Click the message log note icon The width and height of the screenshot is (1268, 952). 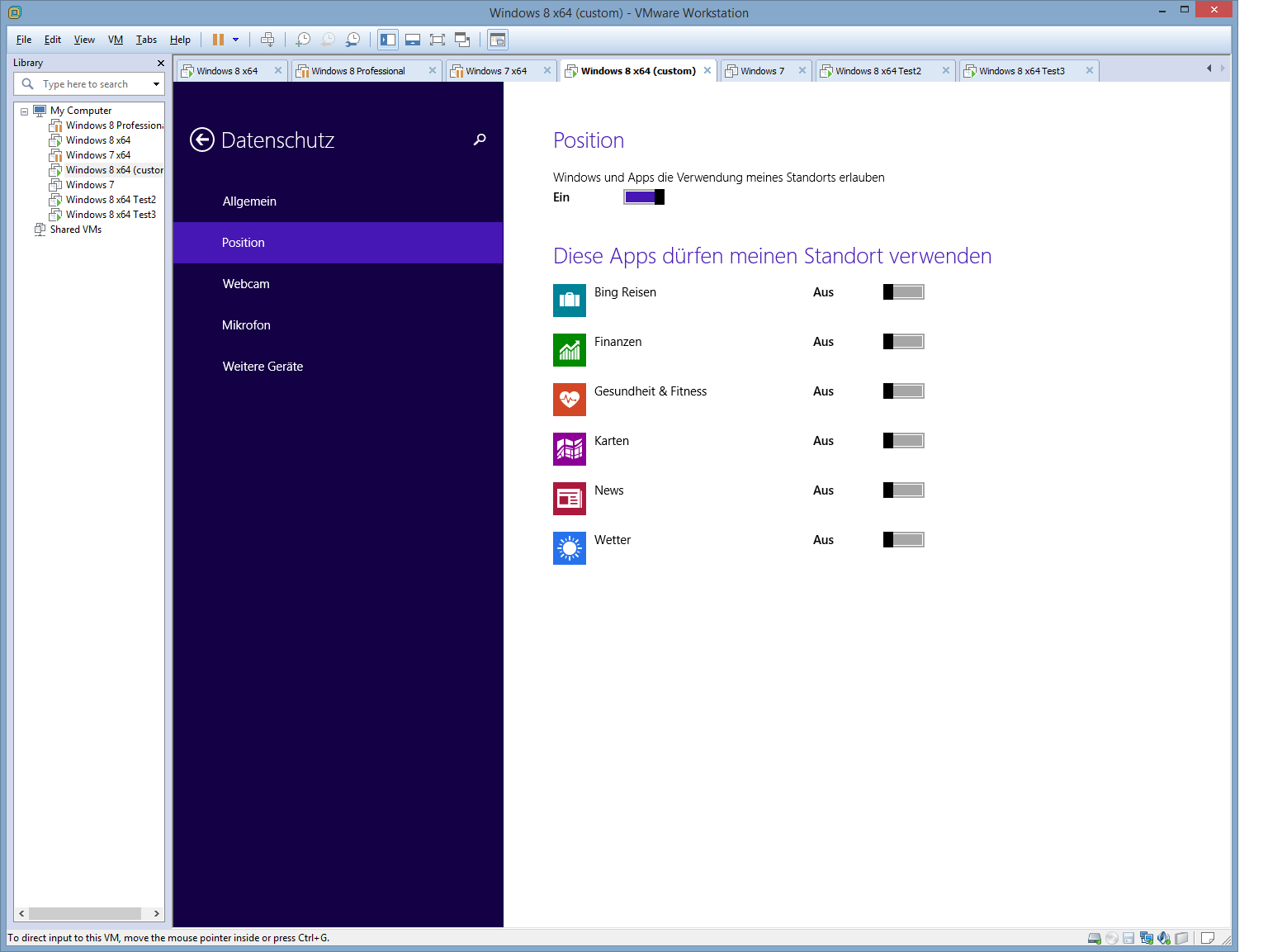point(1207,938)
